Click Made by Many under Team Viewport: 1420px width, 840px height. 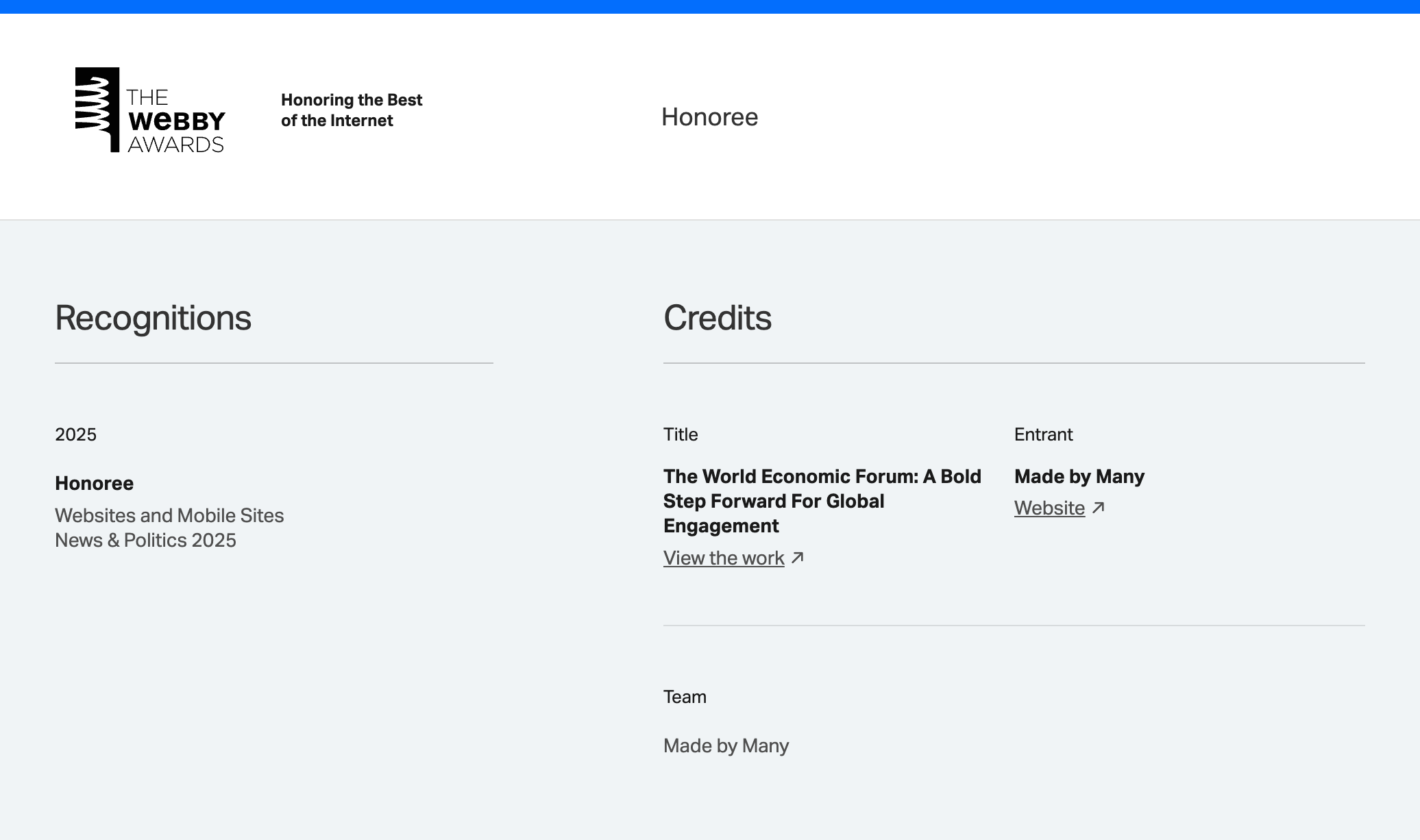click(726, 745)
